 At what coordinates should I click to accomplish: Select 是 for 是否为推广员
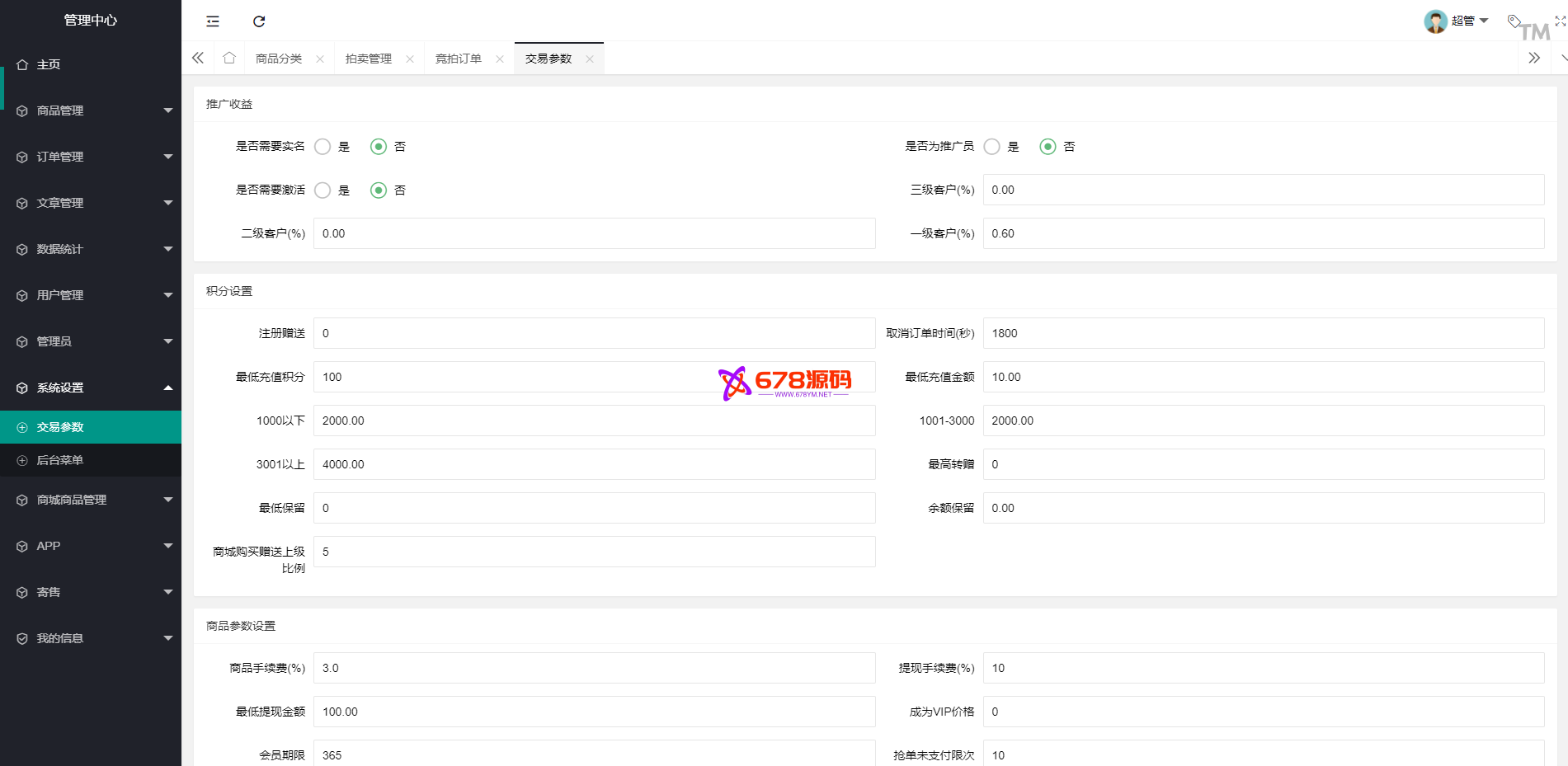(992, 147)
